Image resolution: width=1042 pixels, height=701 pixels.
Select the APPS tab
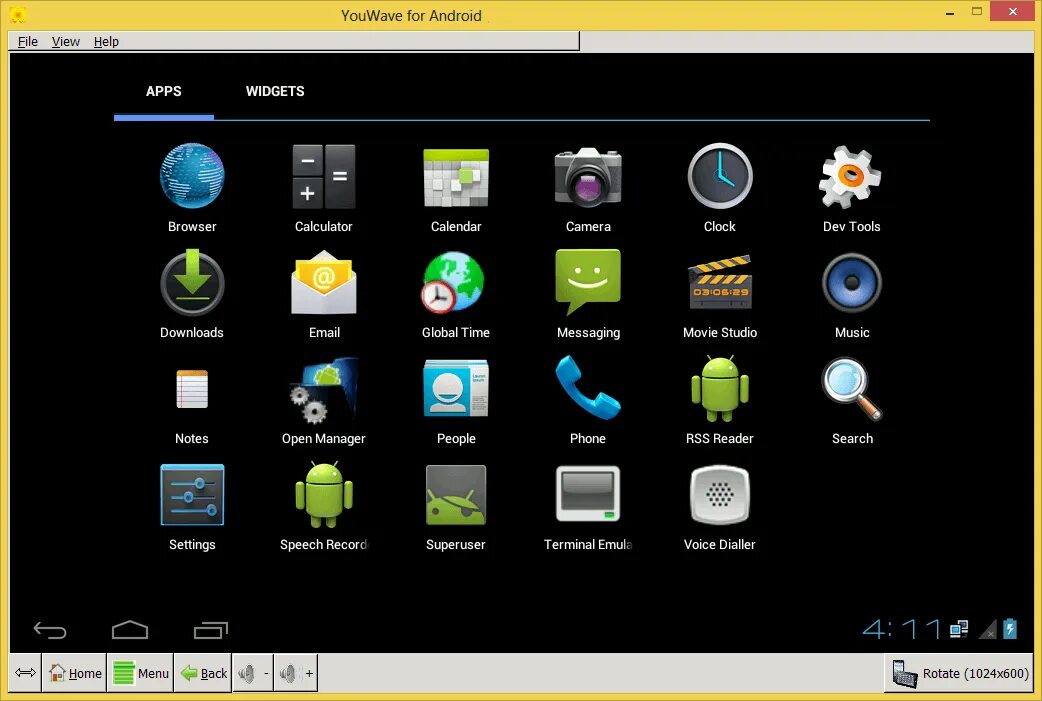pos(163,92)
